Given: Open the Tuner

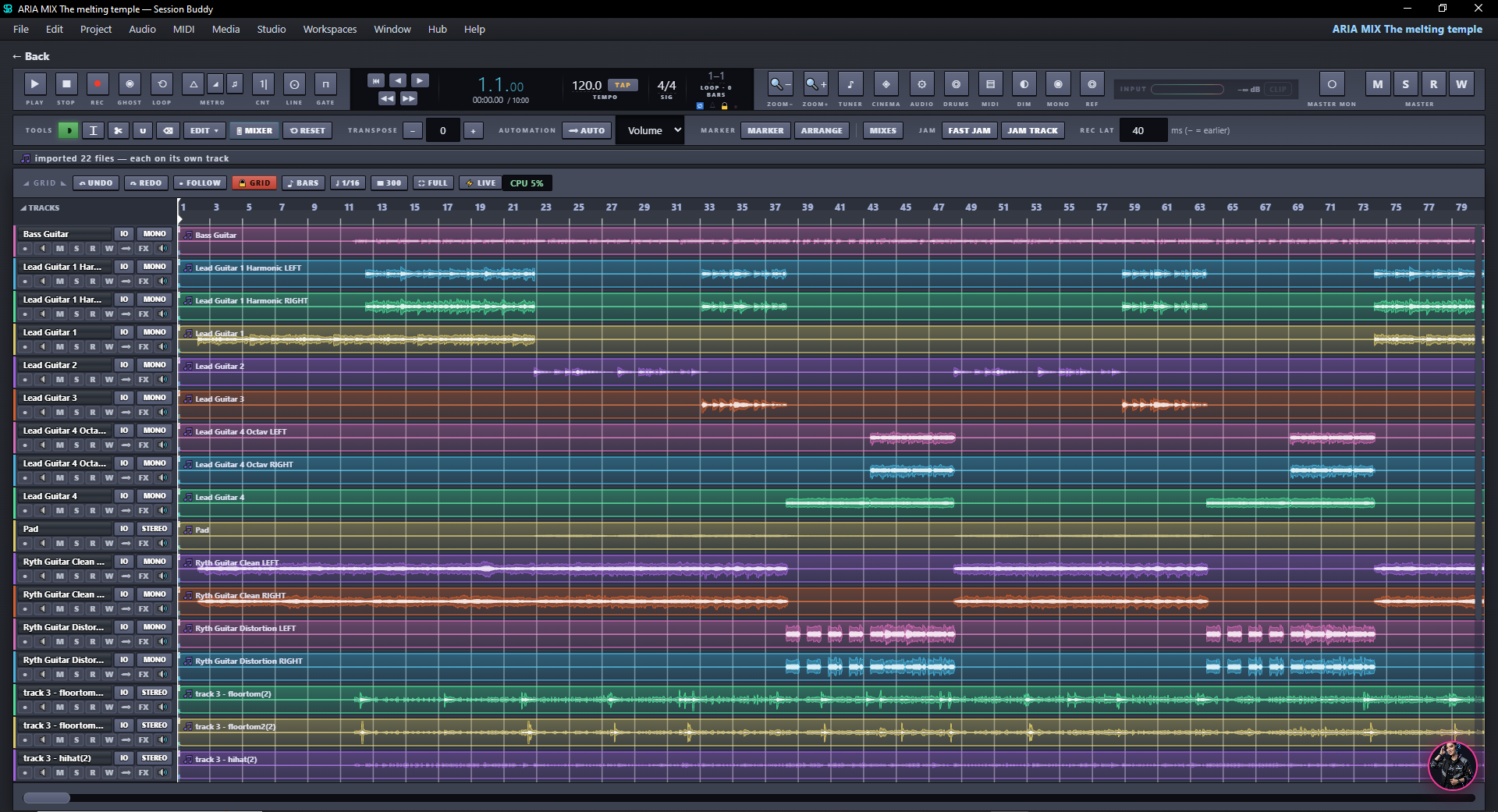Looking at the screenshot, I should click(850, 83).
